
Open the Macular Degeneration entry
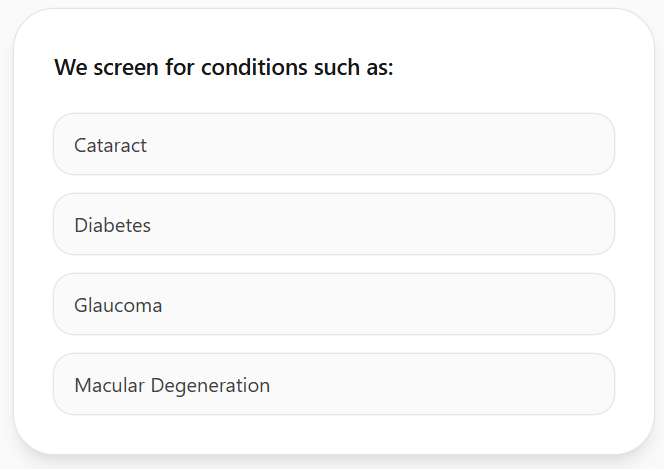[333, 384]
